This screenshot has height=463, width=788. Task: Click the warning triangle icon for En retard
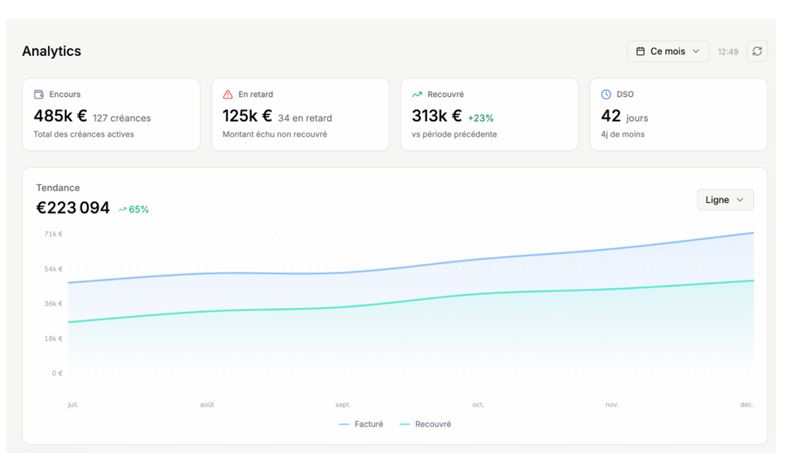click(x=228, y=94)
